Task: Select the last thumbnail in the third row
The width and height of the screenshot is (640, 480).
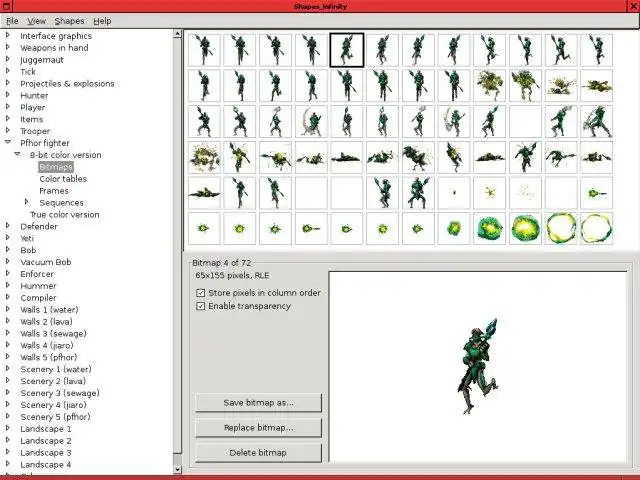Action: 596,122
